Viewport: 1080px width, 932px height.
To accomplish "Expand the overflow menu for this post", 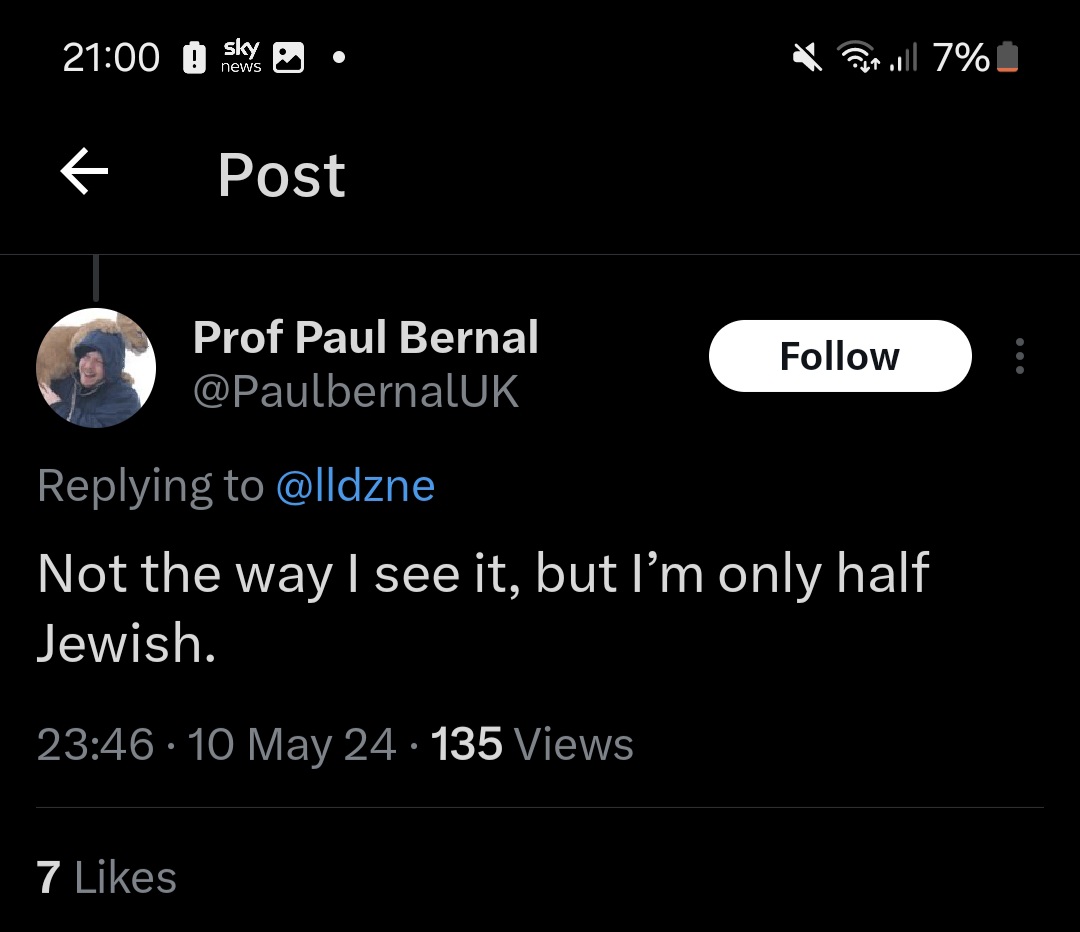I will coord(1019,355).
